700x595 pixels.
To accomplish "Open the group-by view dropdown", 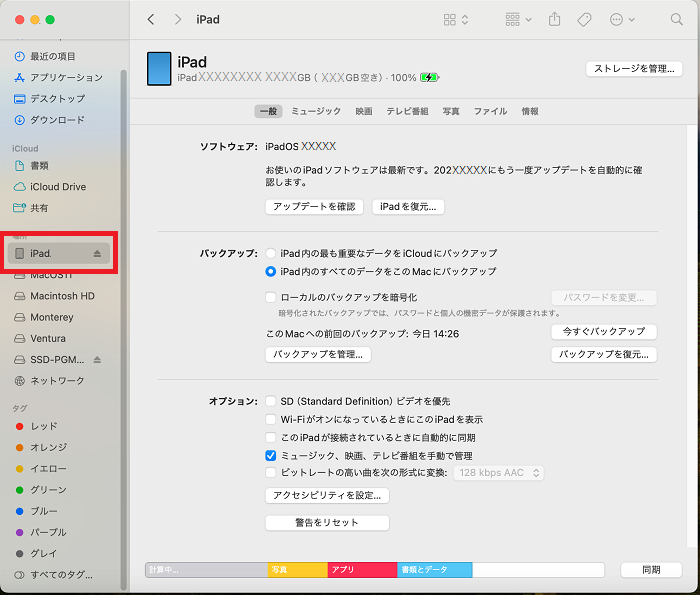I will (518, 20).
